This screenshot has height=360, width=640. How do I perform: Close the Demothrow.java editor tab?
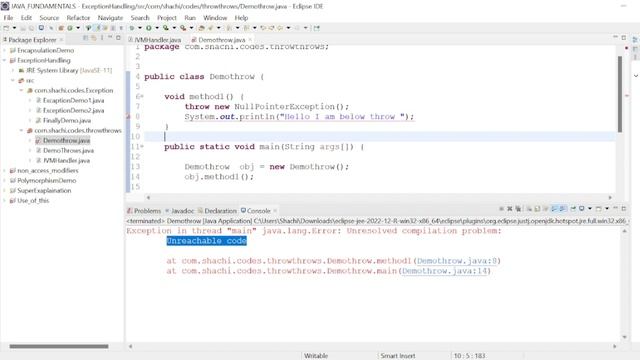(250, 40)
